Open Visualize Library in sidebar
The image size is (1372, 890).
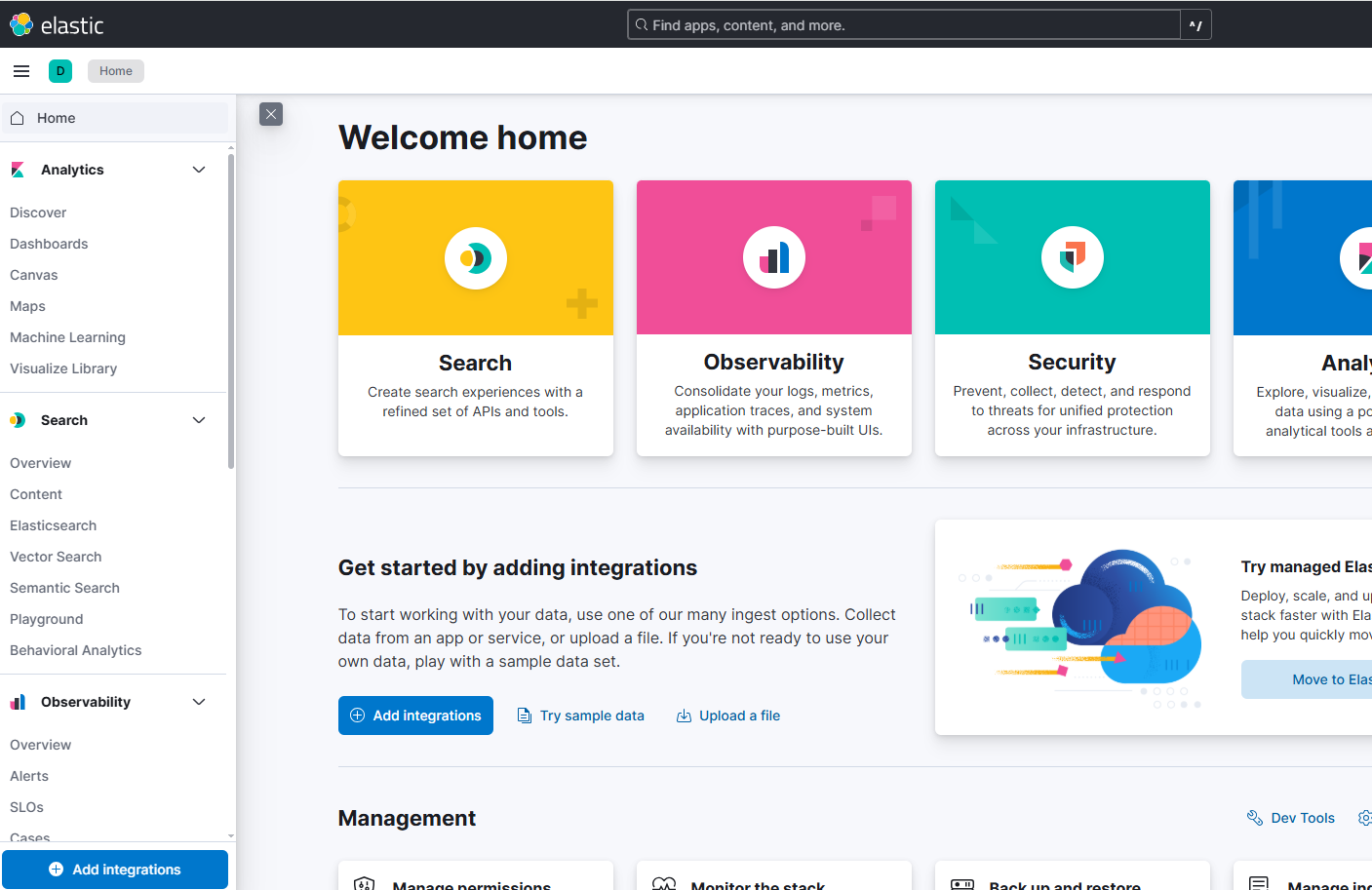pos(63,368)
